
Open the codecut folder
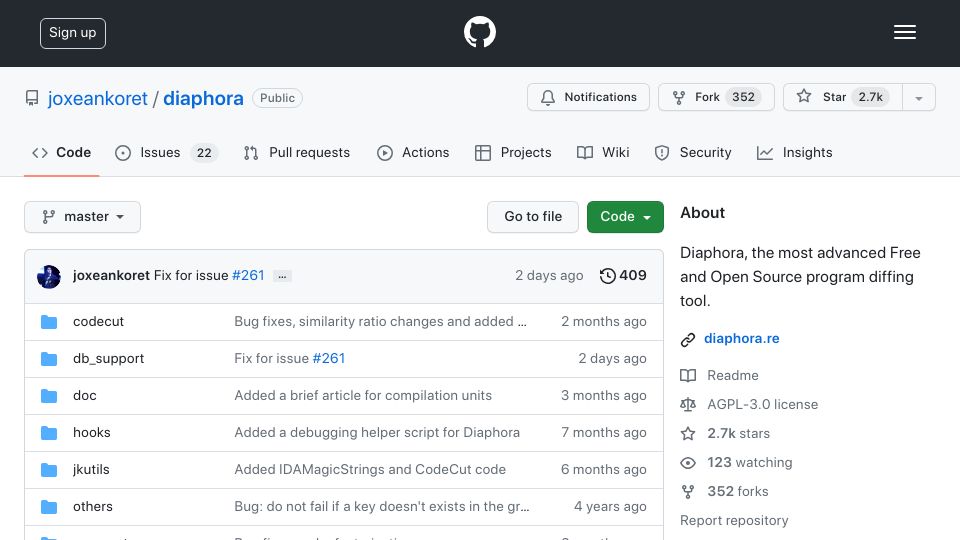pos(98,321)
